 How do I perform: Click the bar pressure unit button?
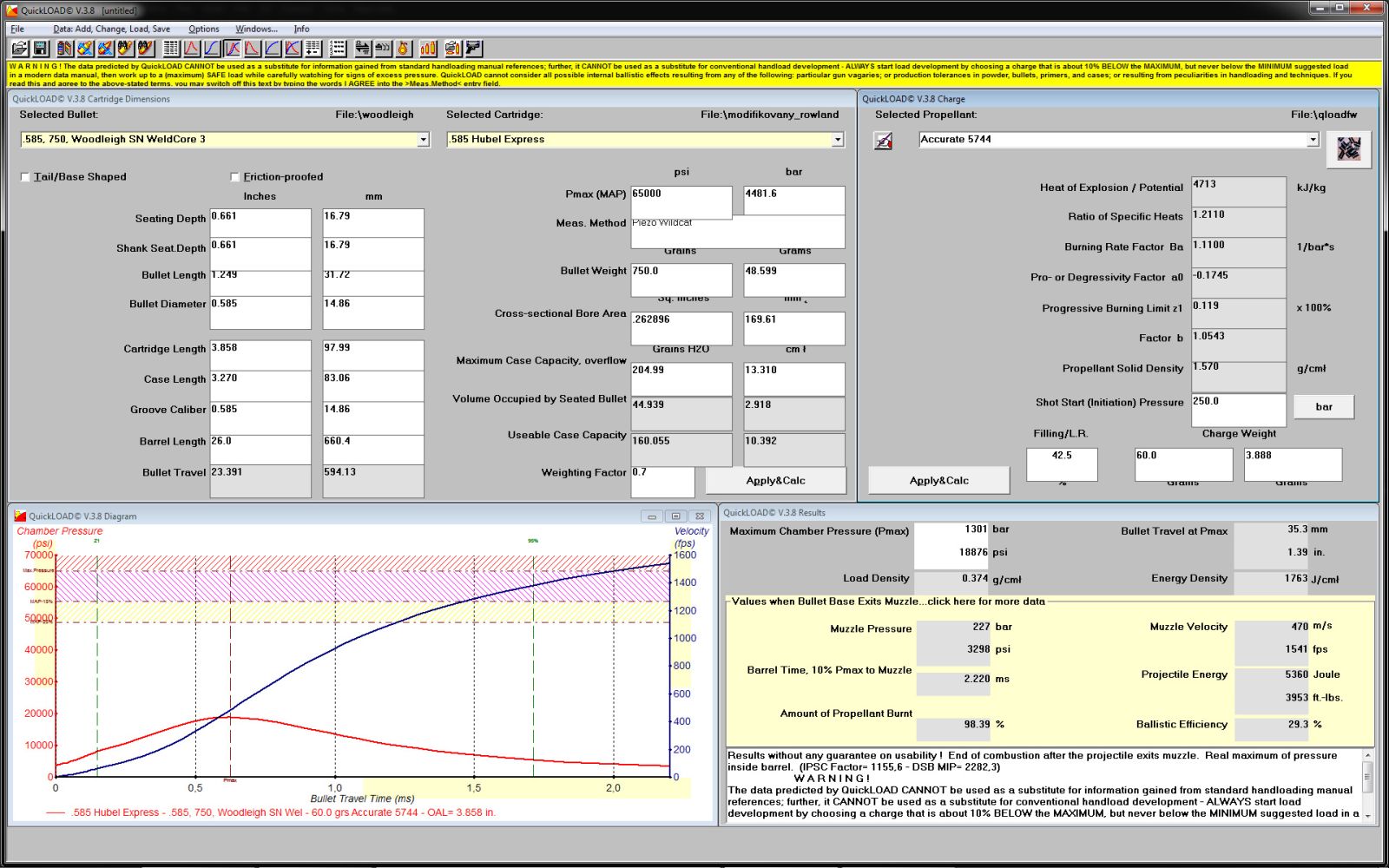[x=1323, y=406]
